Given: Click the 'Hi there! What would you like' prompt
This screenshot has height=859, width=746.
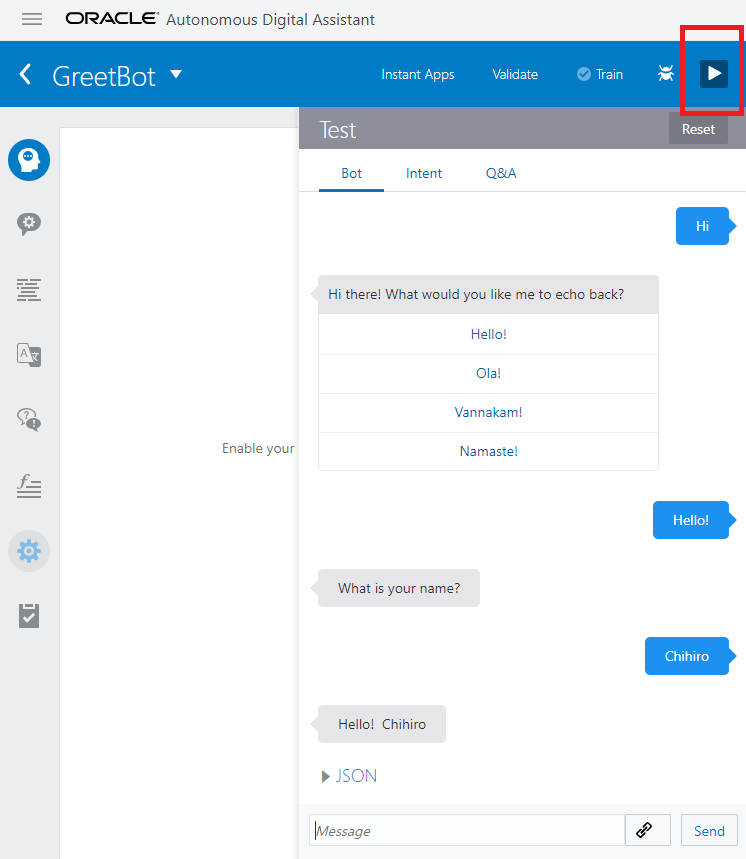Looking at the screenshot, I should click(x=488, y=295).
